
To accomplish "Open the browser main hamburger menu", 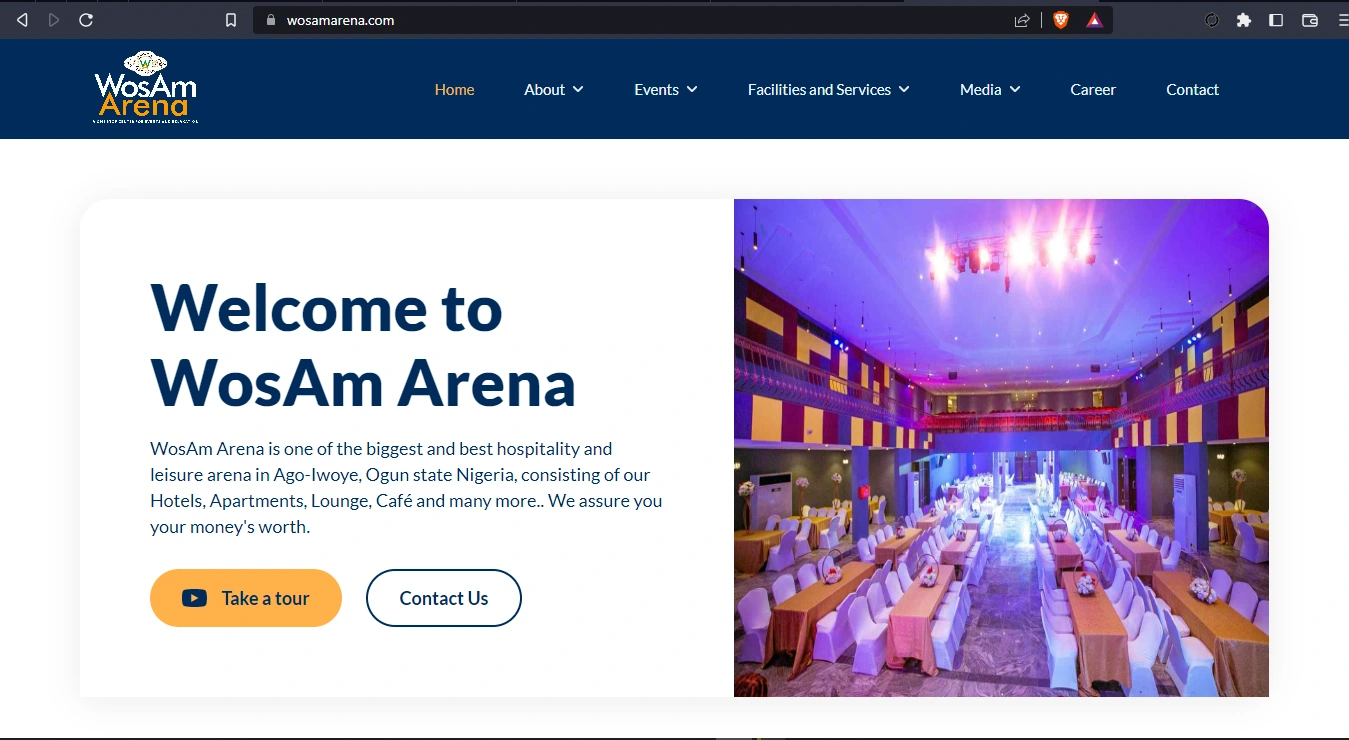I will click(x=1342, y=20).
